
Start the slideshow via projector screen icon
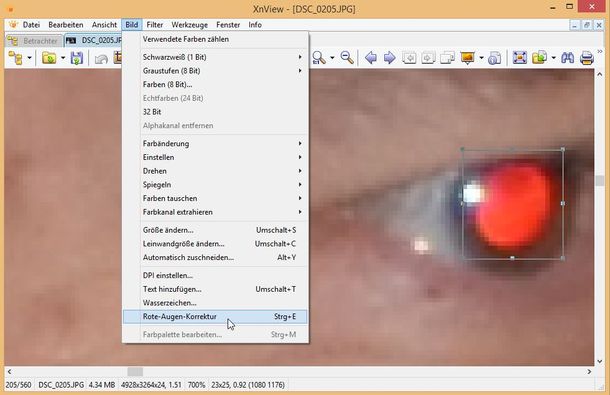point(467,58)
